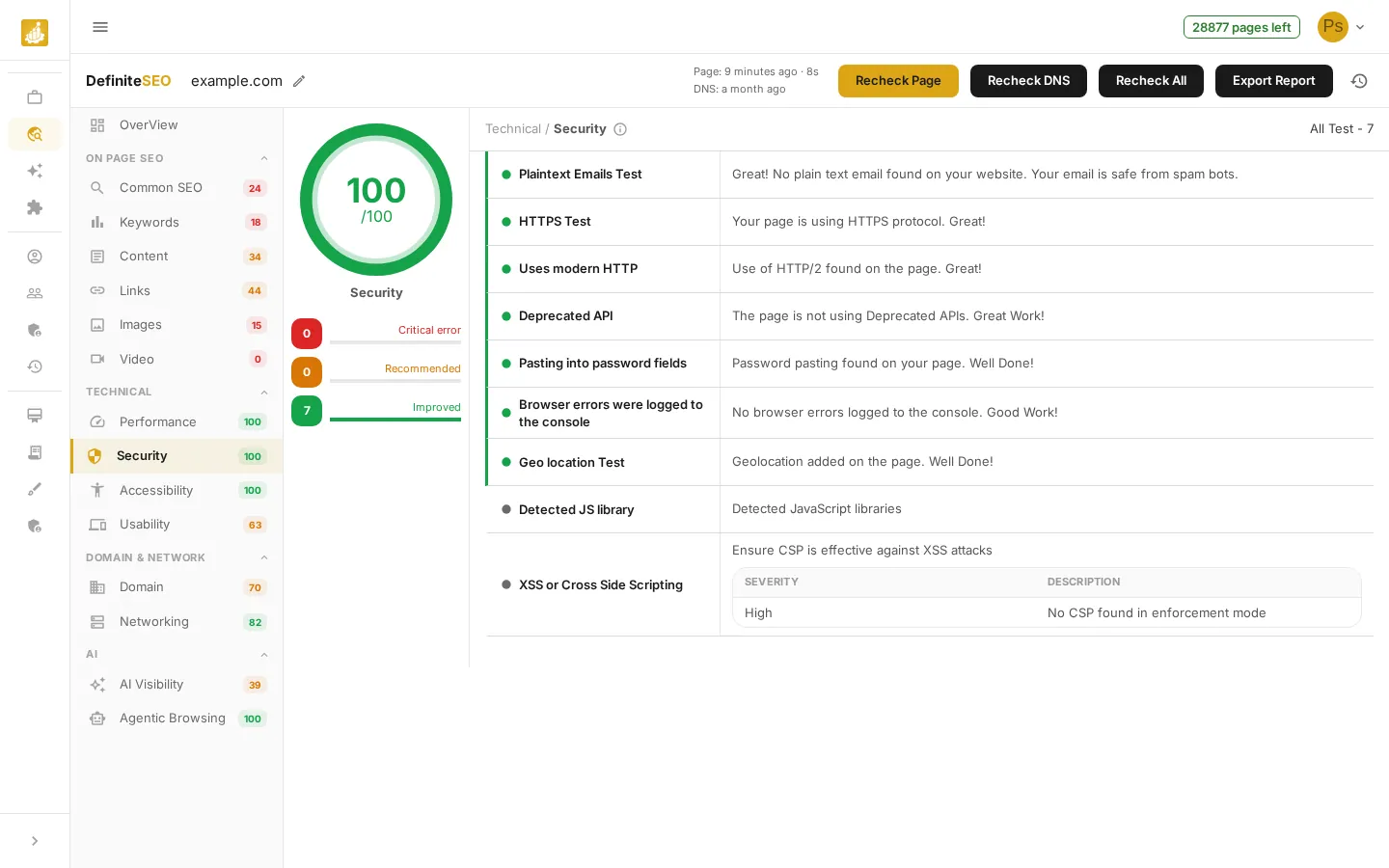Click the 28877 pages left badge
This screenshot has width=1389, height=868.
pyautogui.click(x=1241, y=27)
